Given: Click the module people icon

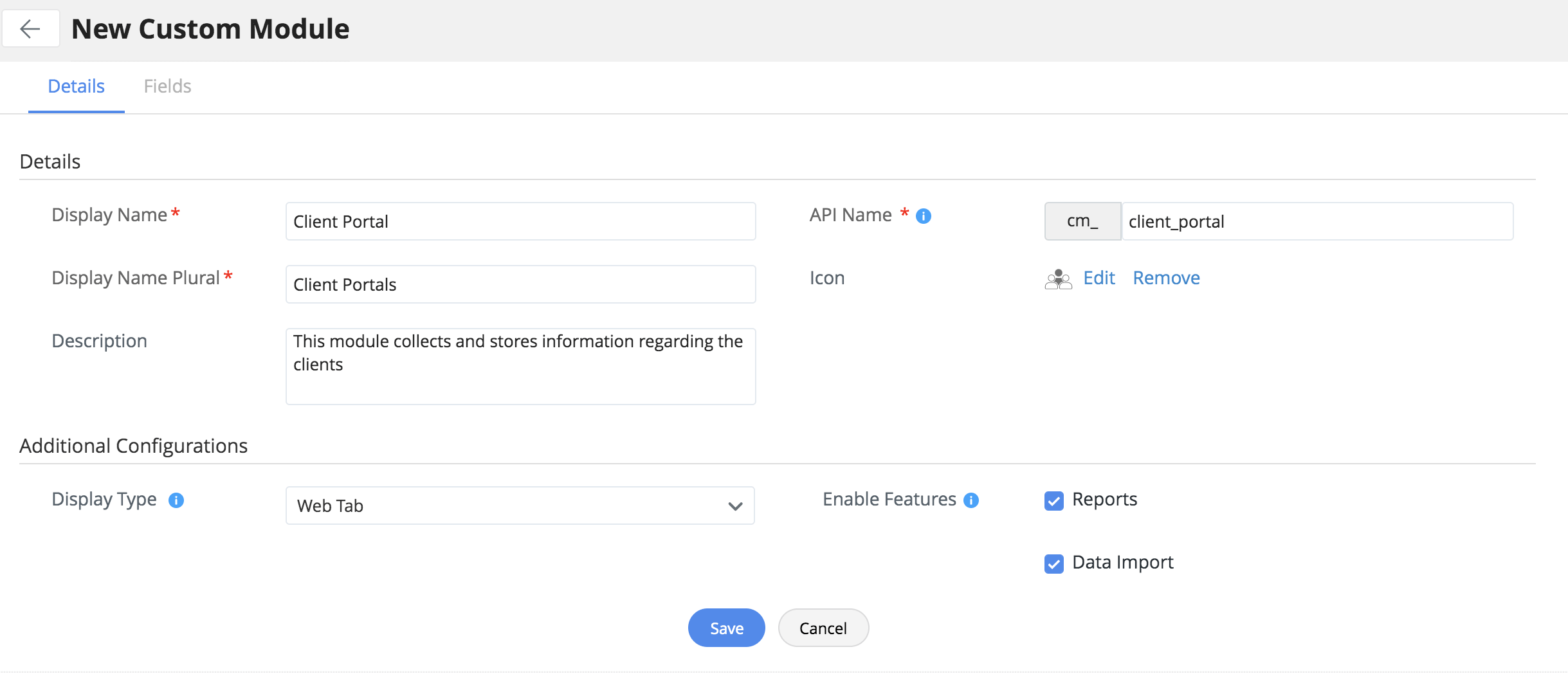Looking at the screenshot, I should coord(1058,279).
